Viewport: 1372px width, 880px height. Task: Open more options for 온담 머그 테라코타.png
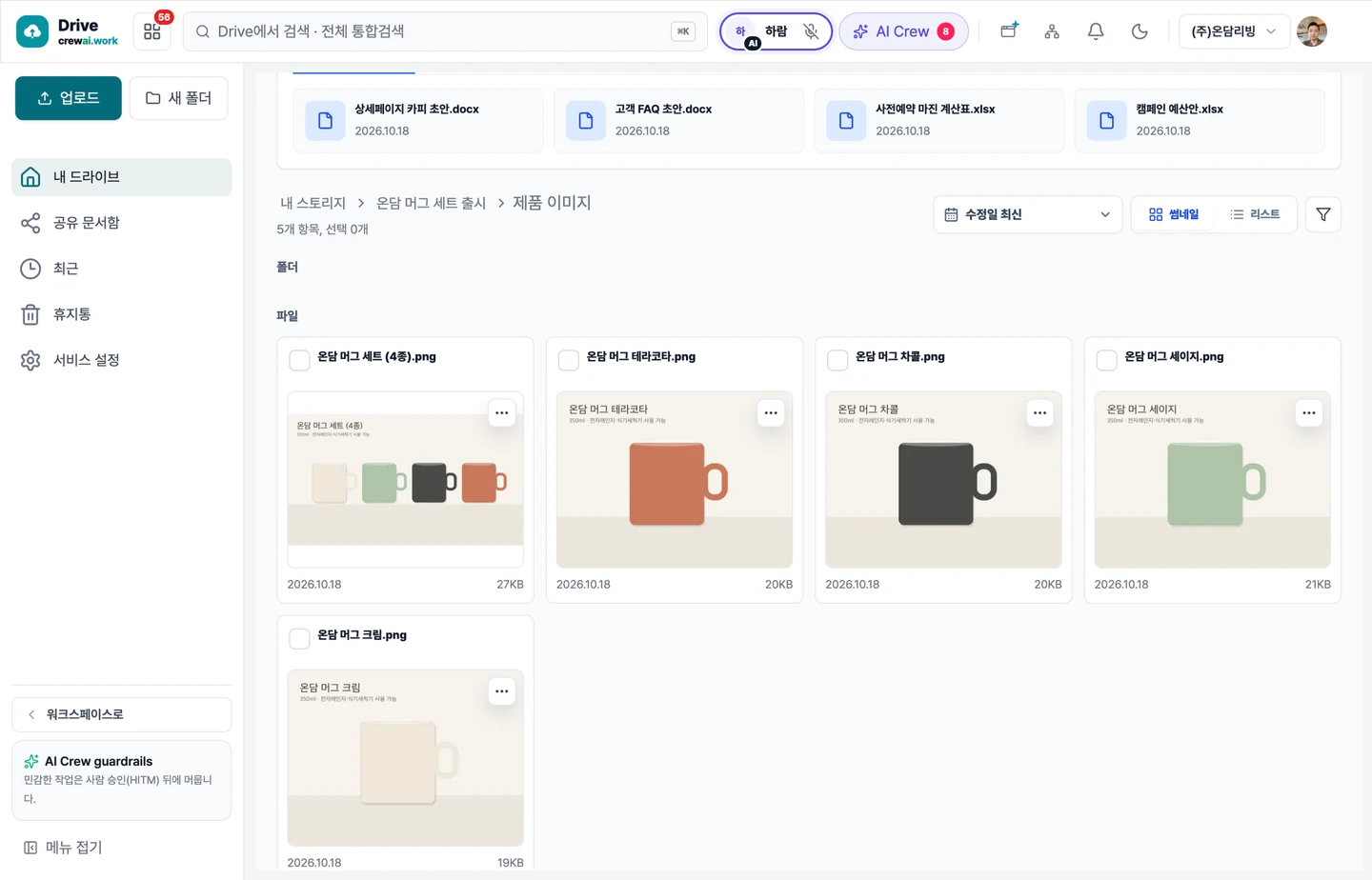[771, 413]
